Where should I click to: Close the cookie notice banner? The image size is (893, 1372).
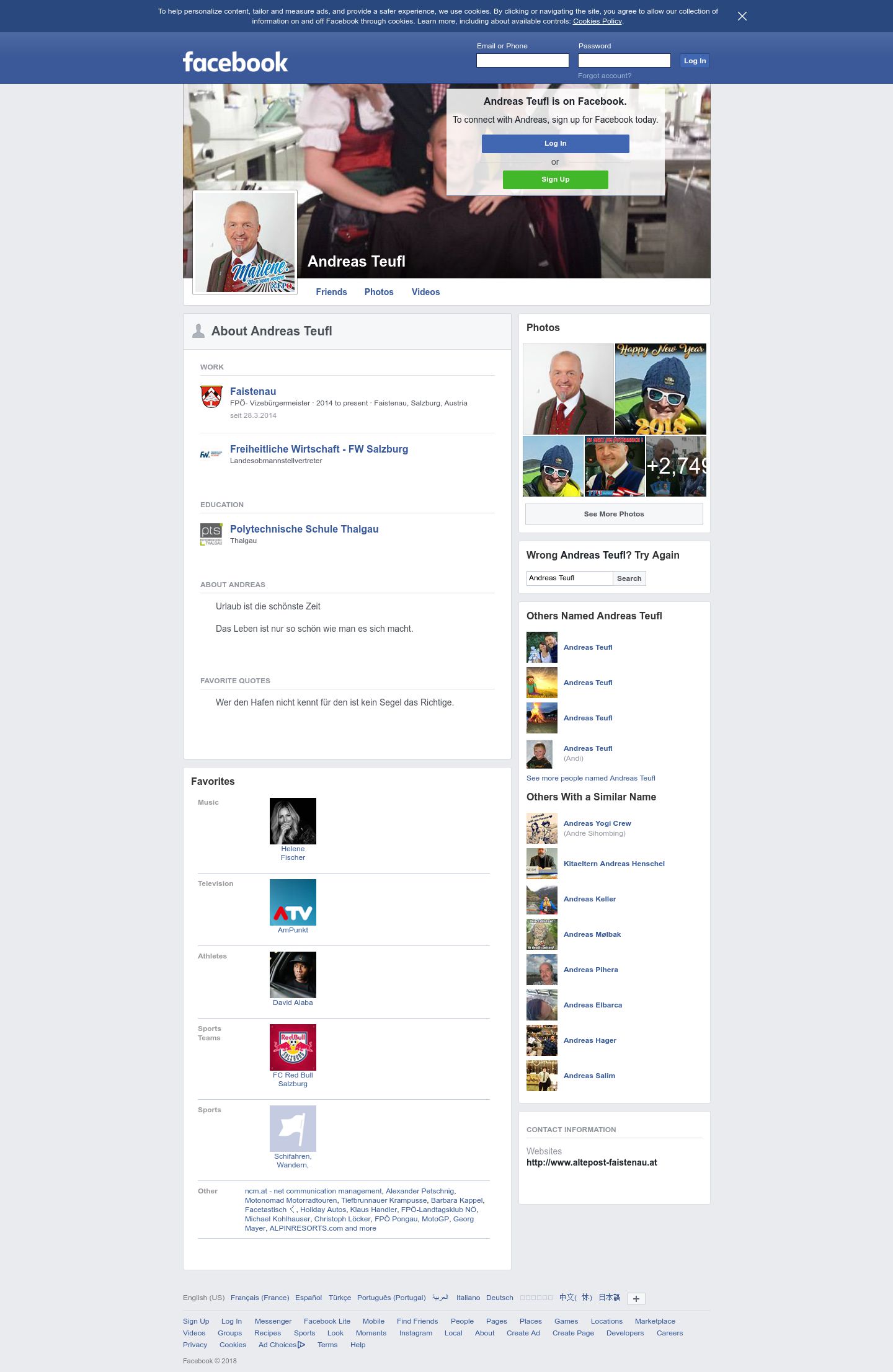click(742, 16)
